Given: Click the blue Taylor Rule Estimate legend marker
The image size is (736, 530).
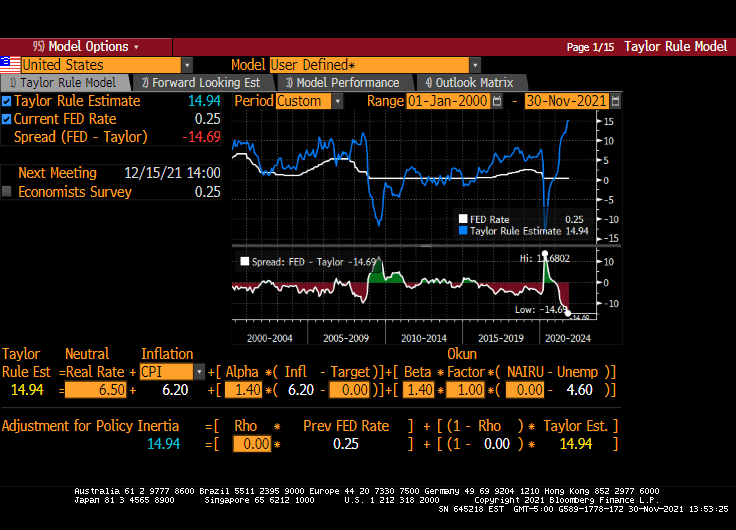Looking at the screenshot, I should tap(463, 230).
